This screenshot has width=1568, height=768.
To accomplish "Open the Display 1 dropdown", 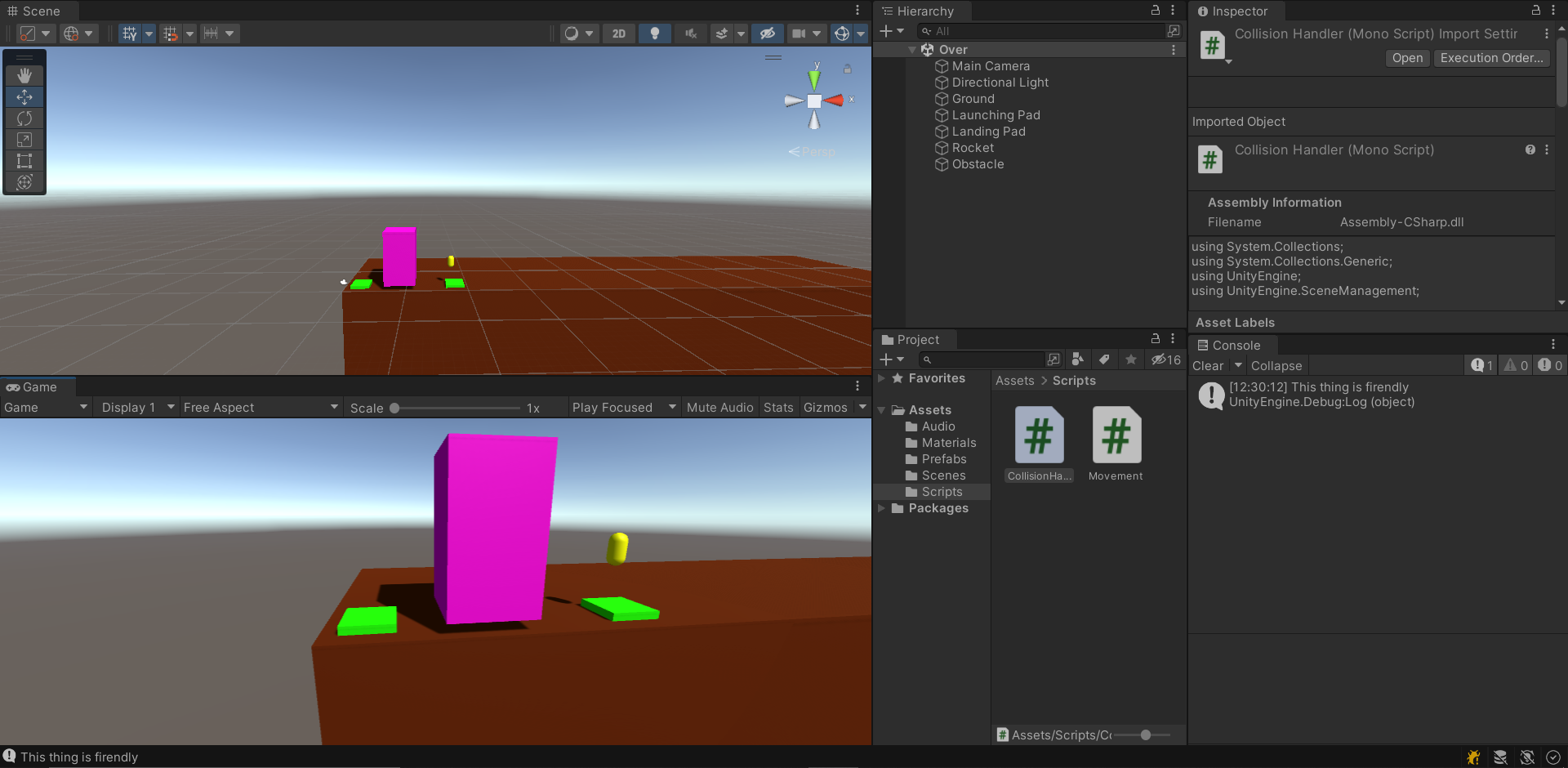I will (x=137, y=408).
